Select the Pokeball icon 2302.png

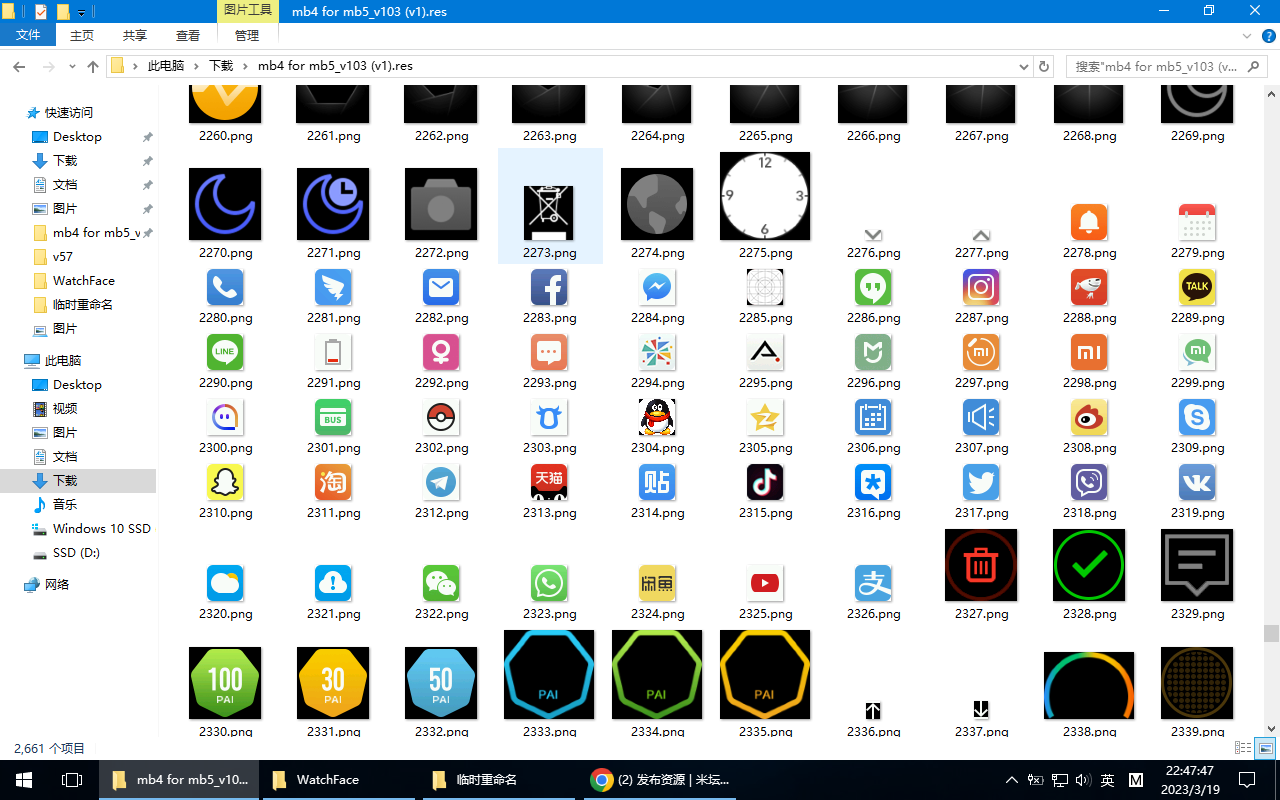(441, 417)
